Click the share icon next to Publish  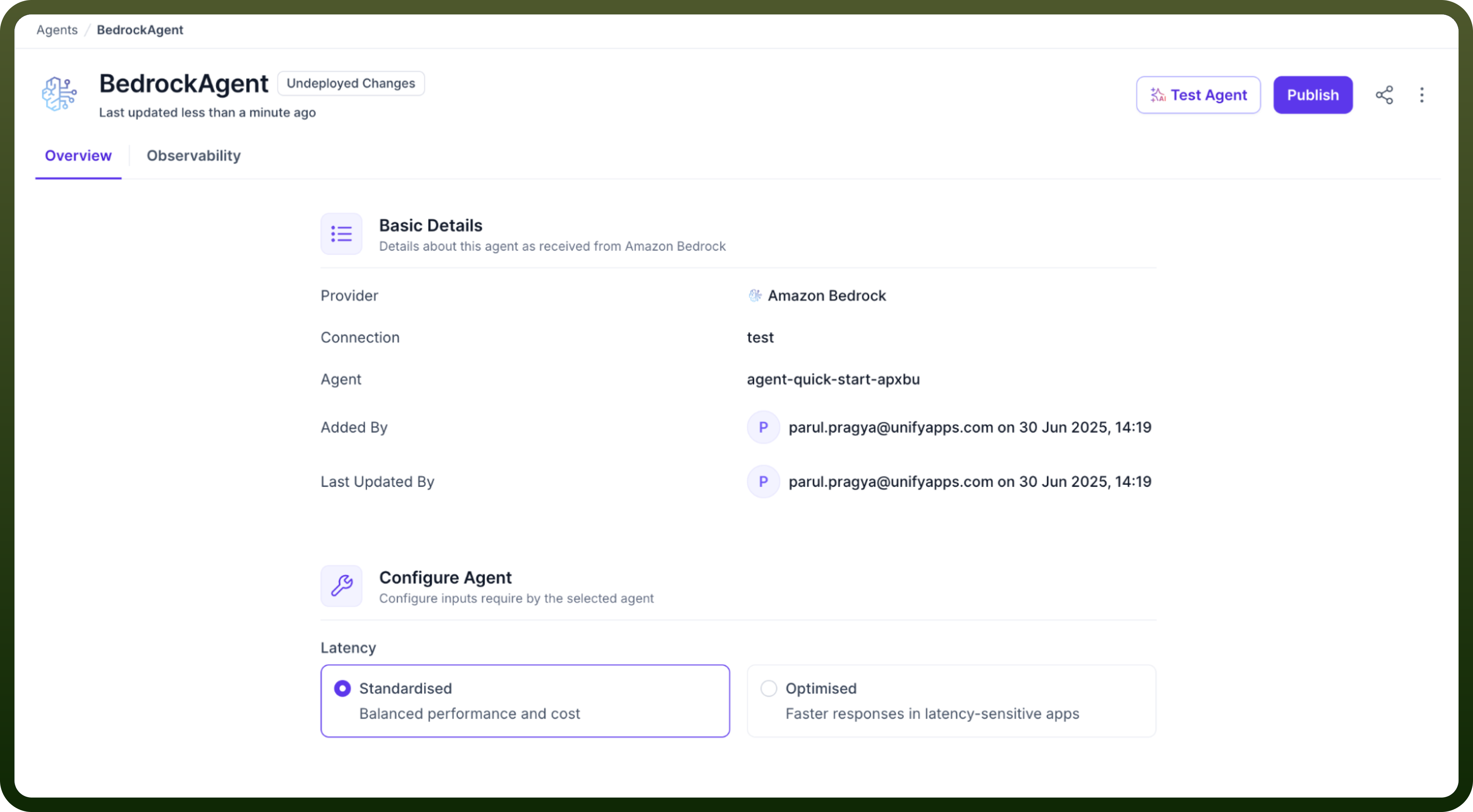1384,95
